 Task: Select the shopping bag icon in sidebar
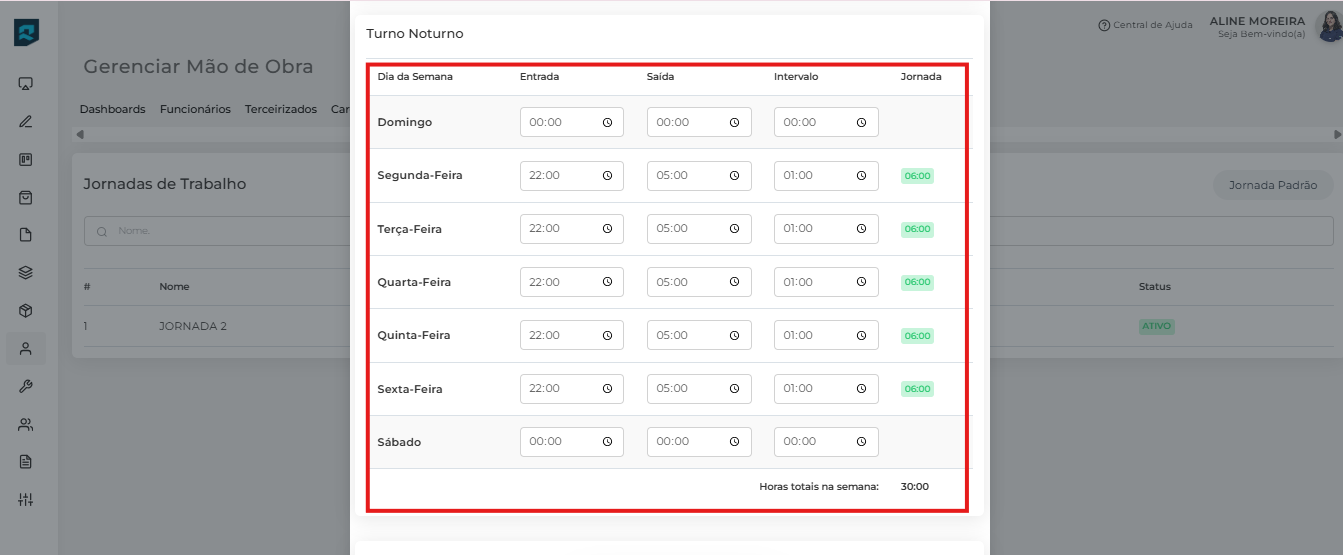click(x=26, y=198)
